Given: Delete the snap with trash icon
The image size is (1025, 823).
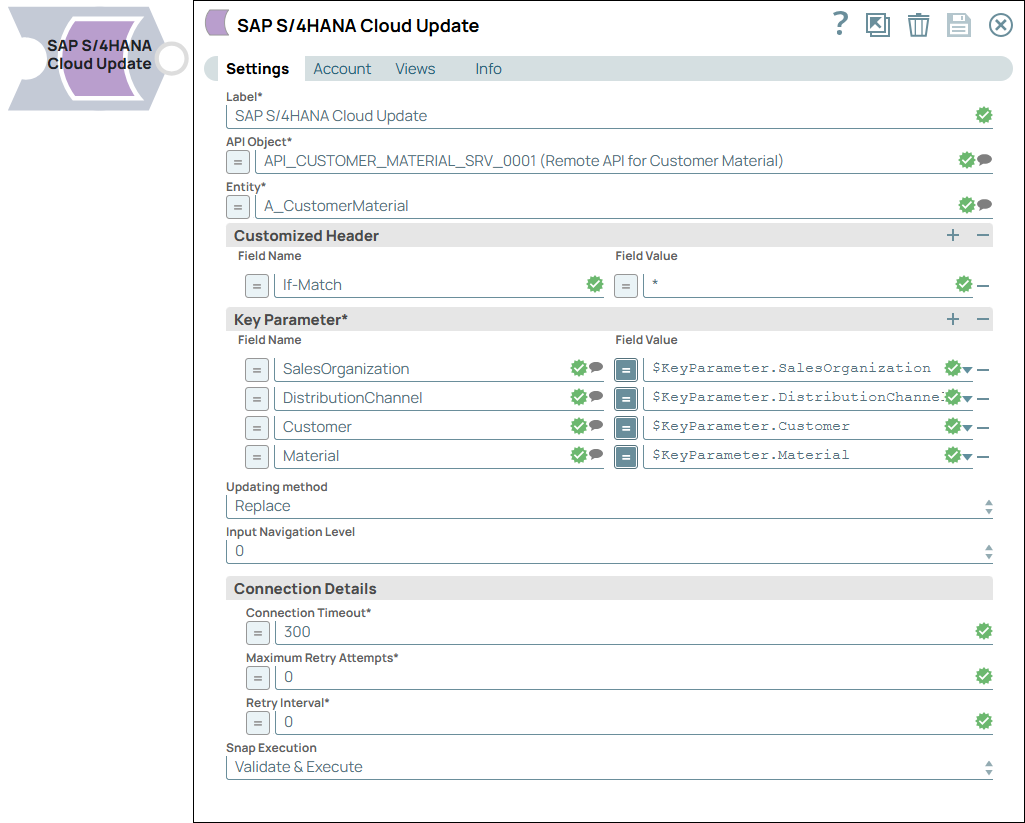Looking at the screenshot, I should click(x=918, y=25).
